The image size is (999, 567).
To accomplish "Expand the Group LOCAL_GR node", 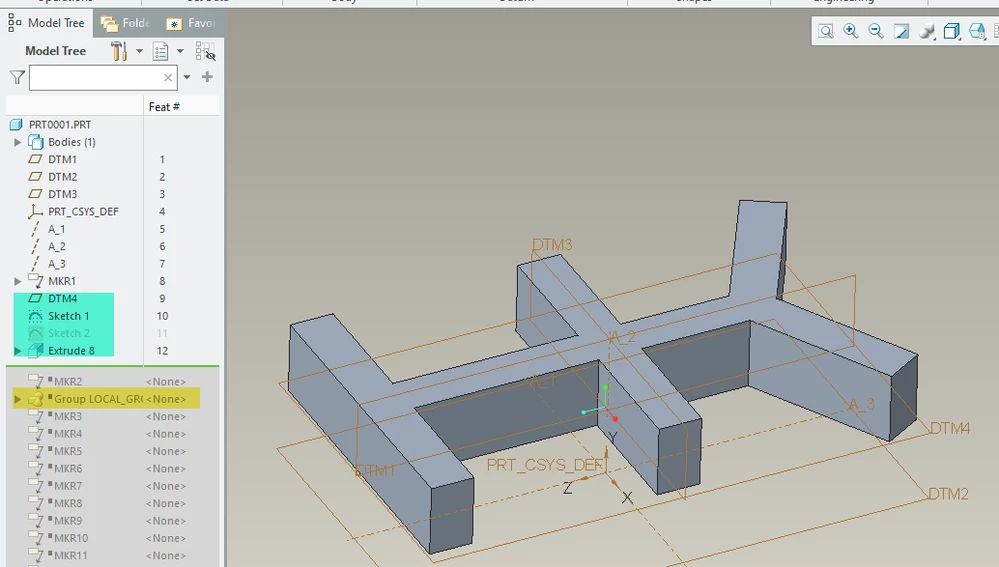I will tap(17, 399).
